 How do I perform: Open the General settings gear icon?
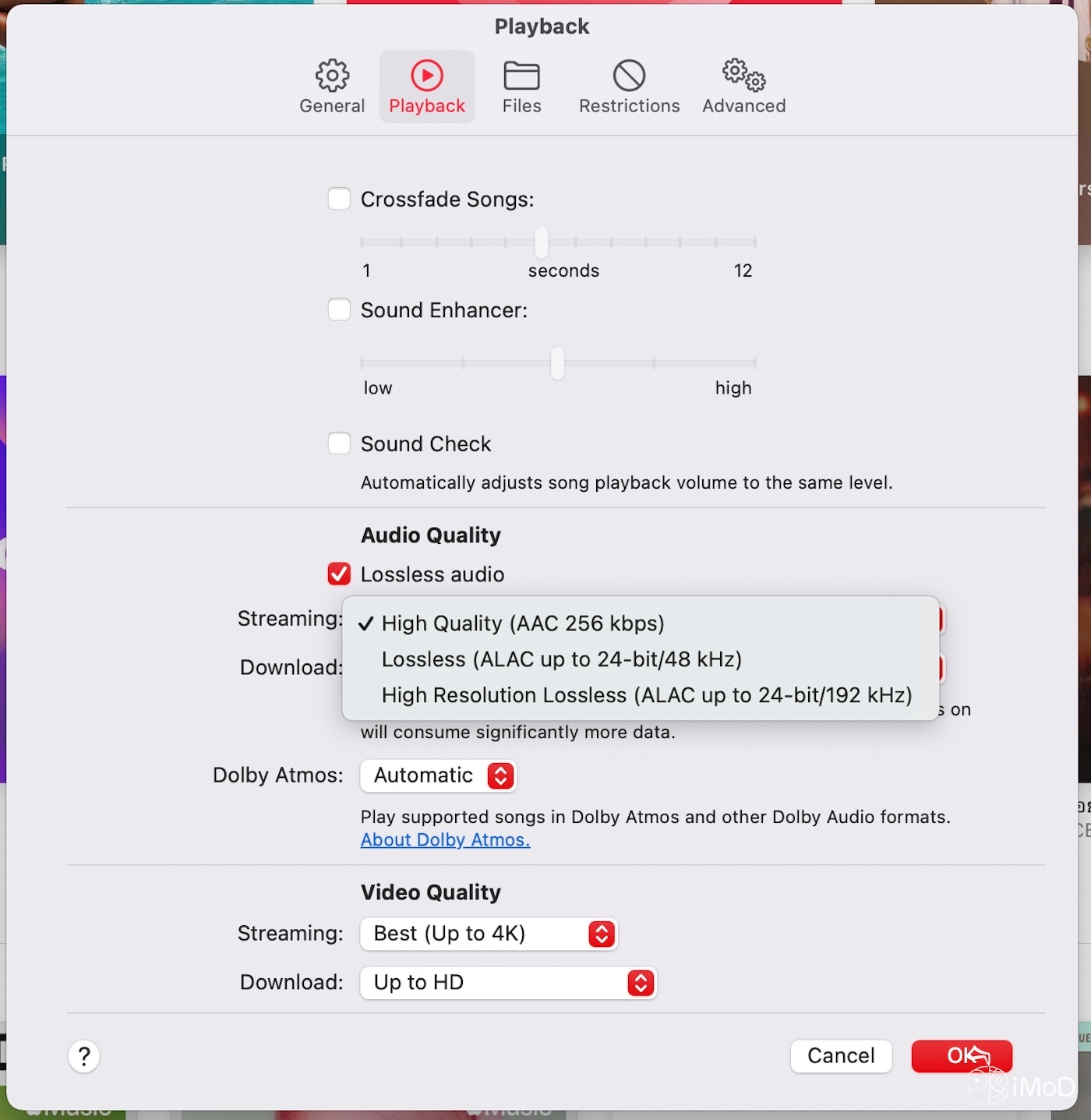[x=332, y=76]
